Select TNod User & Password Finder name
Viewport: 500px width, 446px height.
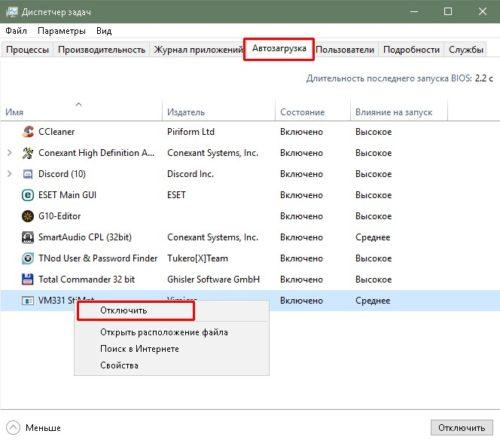coord(98,258)
